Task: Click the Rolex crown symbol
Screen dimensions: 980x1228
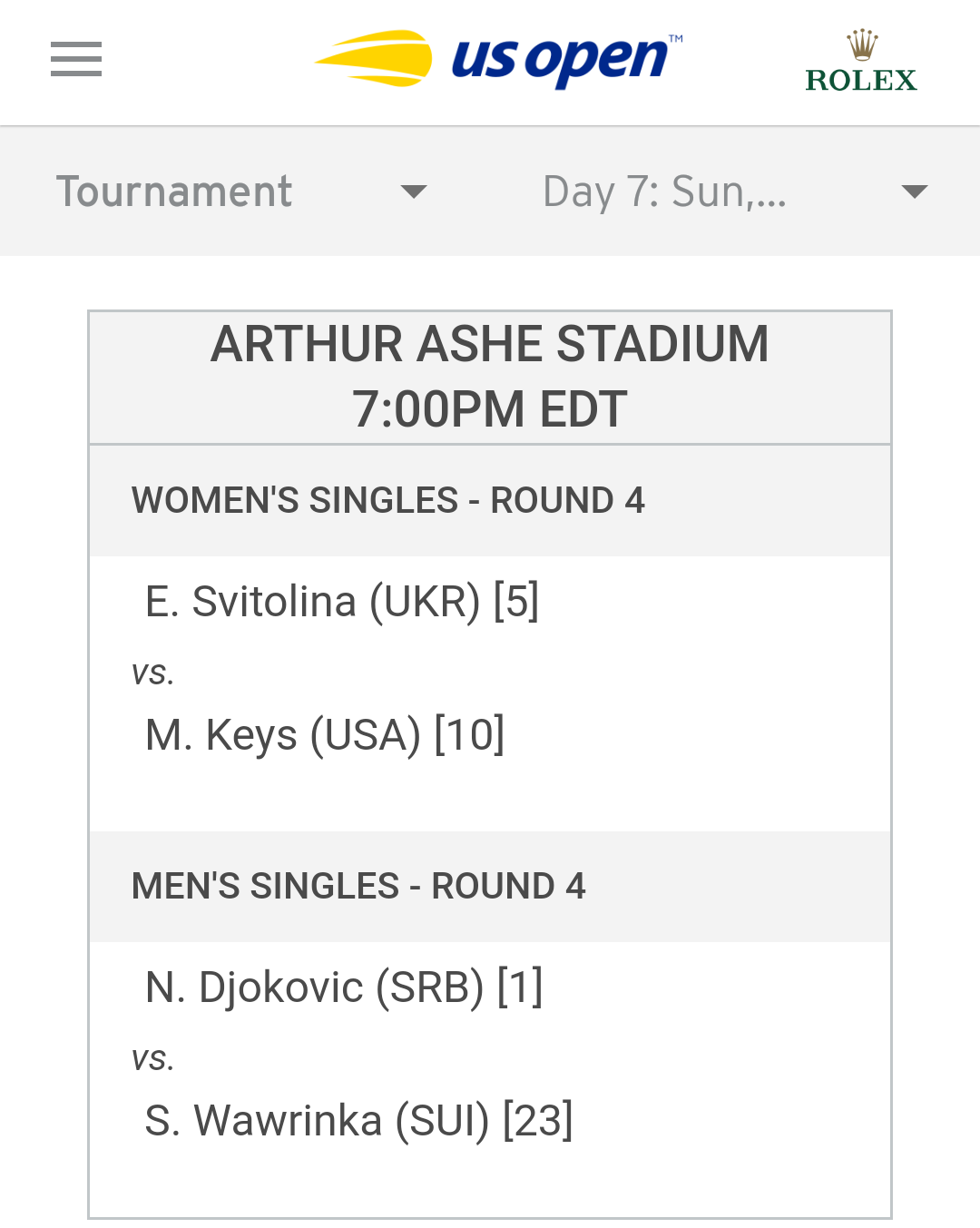Action: pyautogui.click(x=862, y=44)
